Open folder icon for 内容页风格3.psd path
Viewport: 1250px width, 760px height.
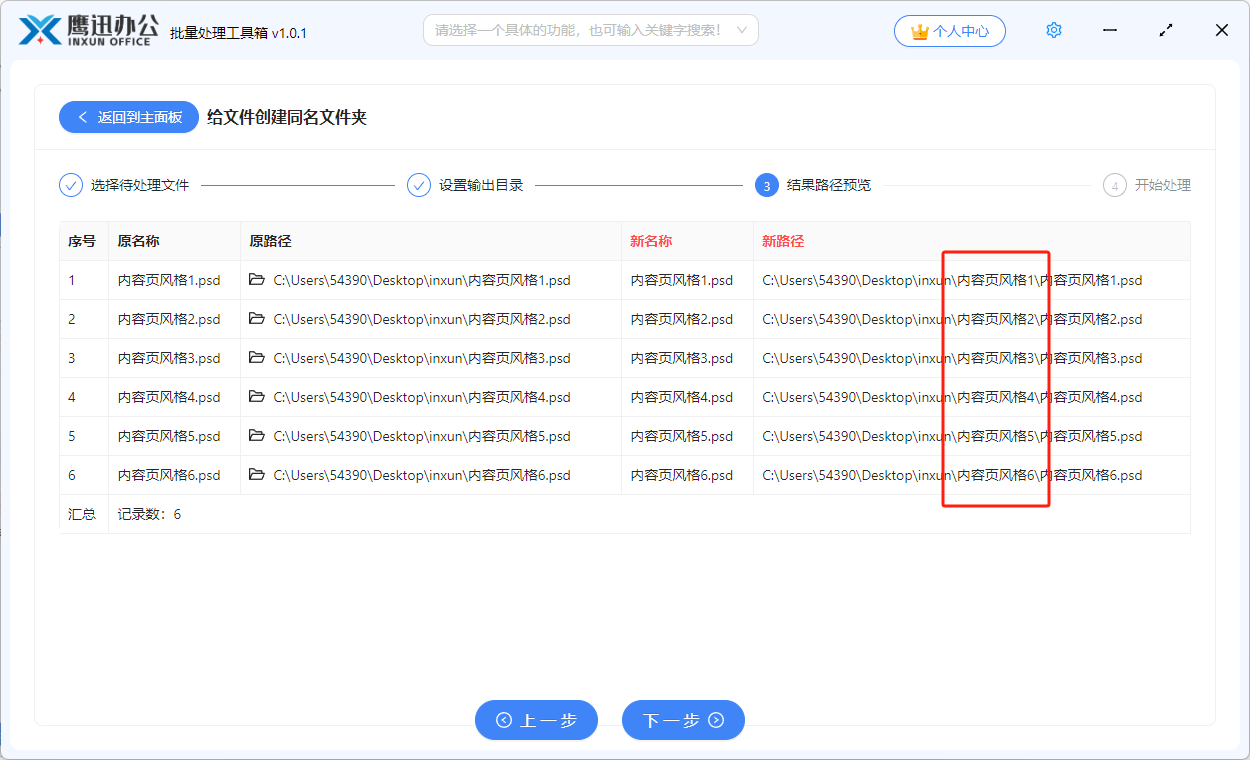pyautogui.click(x=257, y=358)
